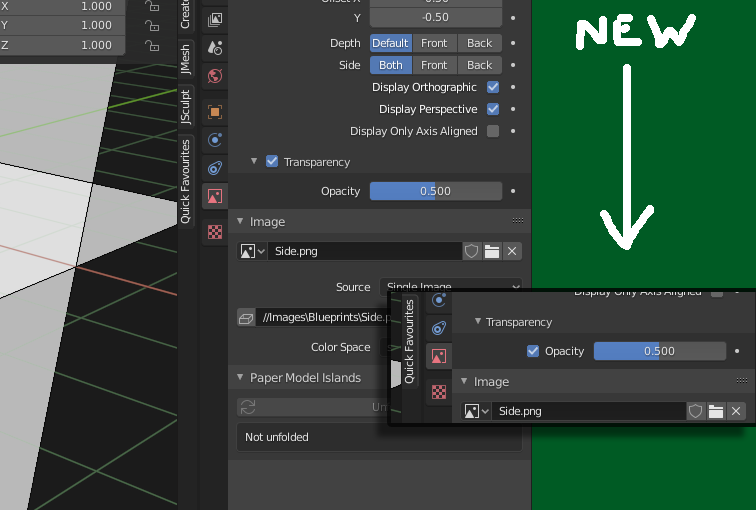756x510 pixels.
Task: Click the Texture checker icon in inset mockup
Action: tap(439, 392)
